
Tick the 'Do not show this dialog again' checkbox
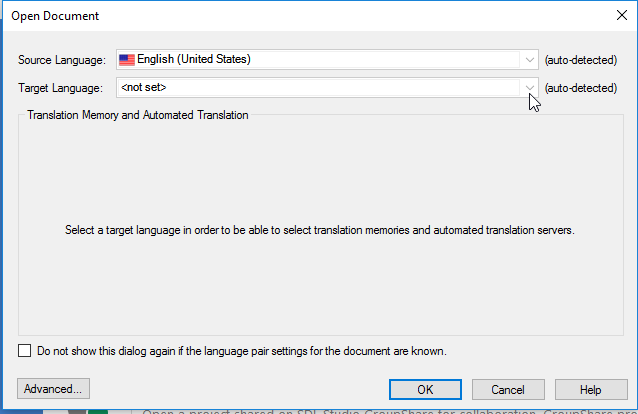[24, 350]
